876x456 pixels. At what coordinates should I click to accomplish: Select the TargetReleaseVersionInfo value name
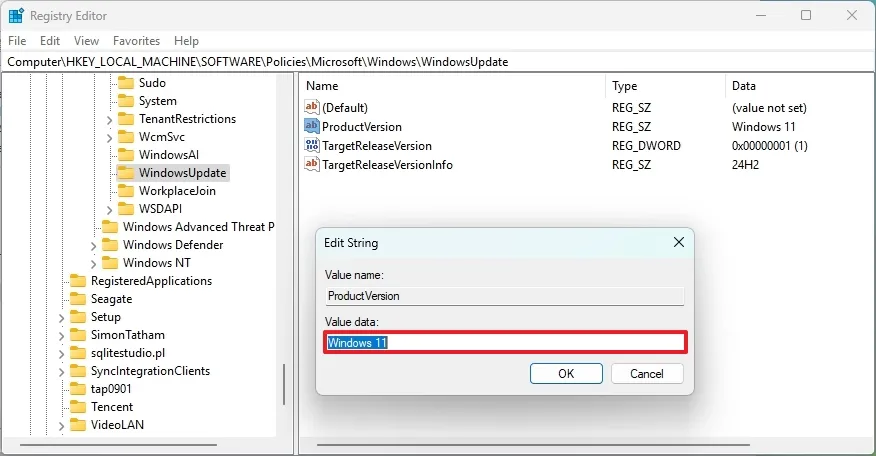[x=387, y=165]
